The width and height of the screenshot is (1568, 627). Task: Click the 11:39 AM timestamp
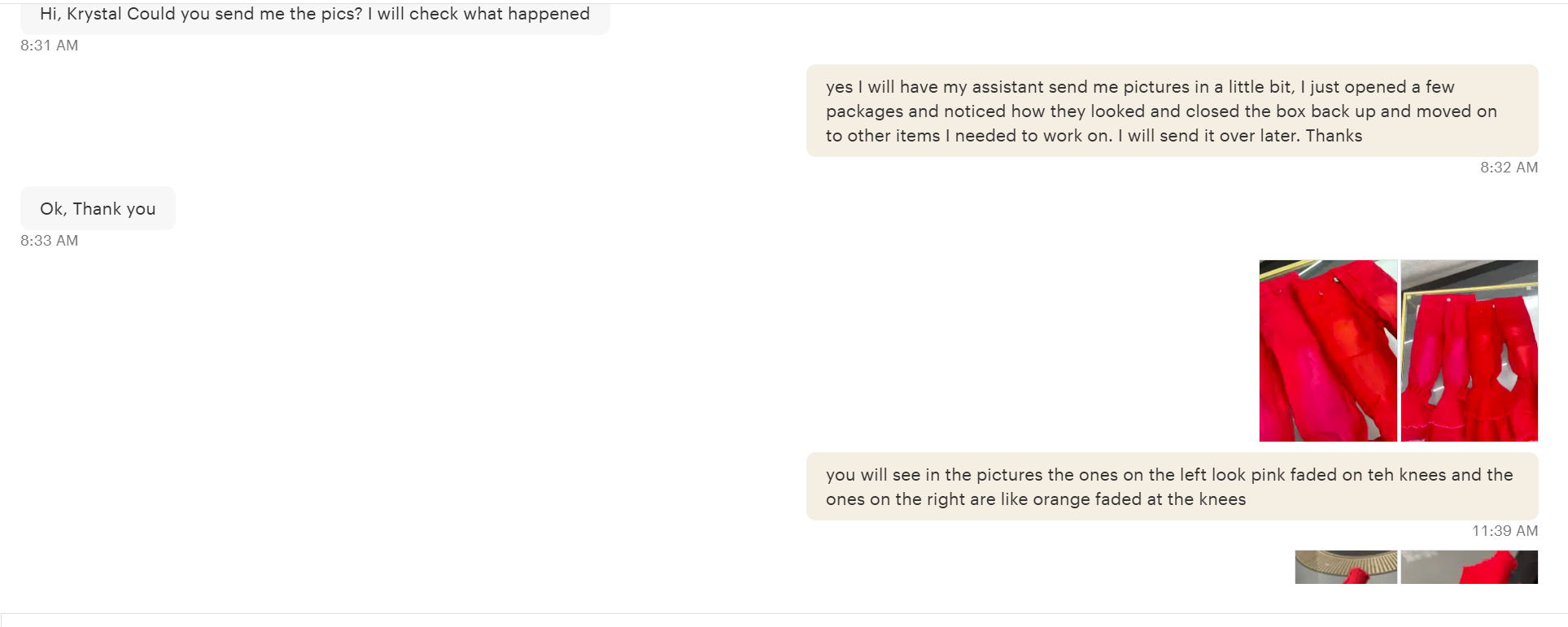[x=1505, y=531]
